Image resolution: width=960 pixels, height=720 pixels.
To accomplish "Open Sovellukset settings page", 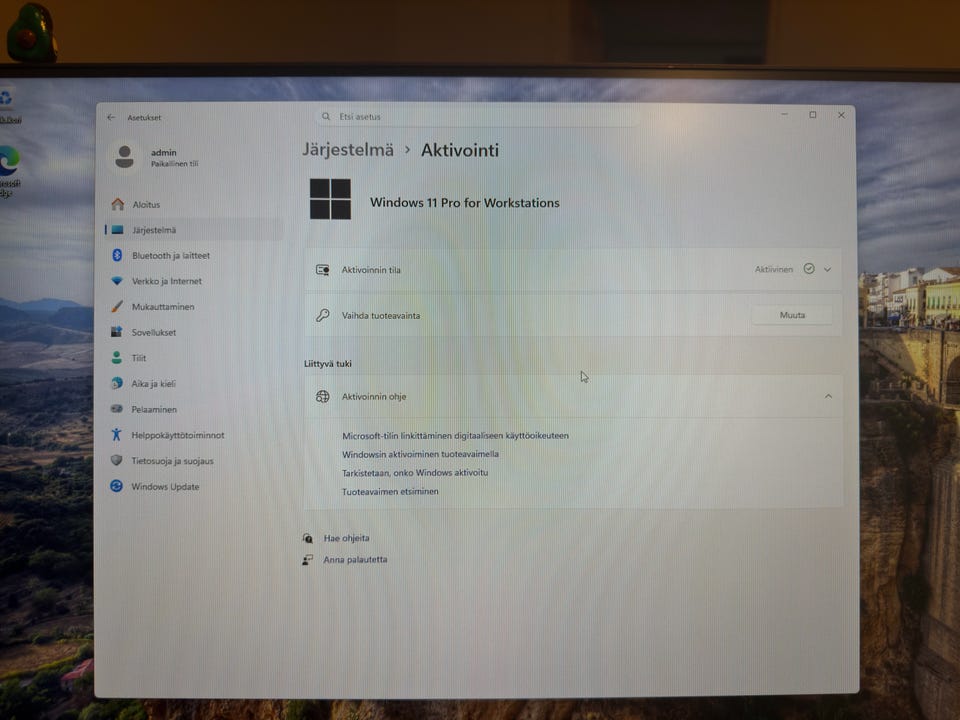I will (194, 332).
